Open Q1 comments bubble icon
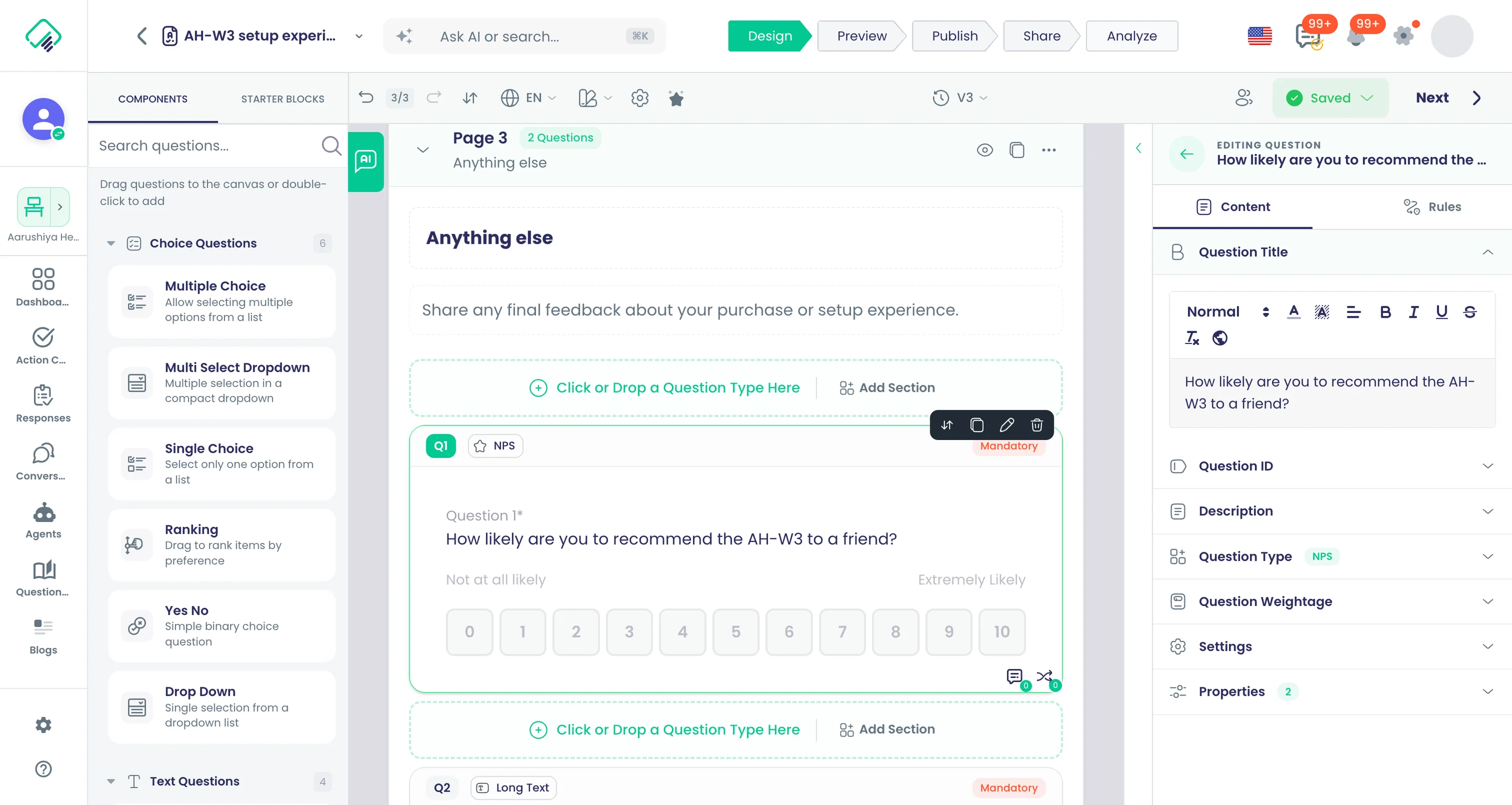Screen dimensions: 1512x805 click(x=1015, y=676)
